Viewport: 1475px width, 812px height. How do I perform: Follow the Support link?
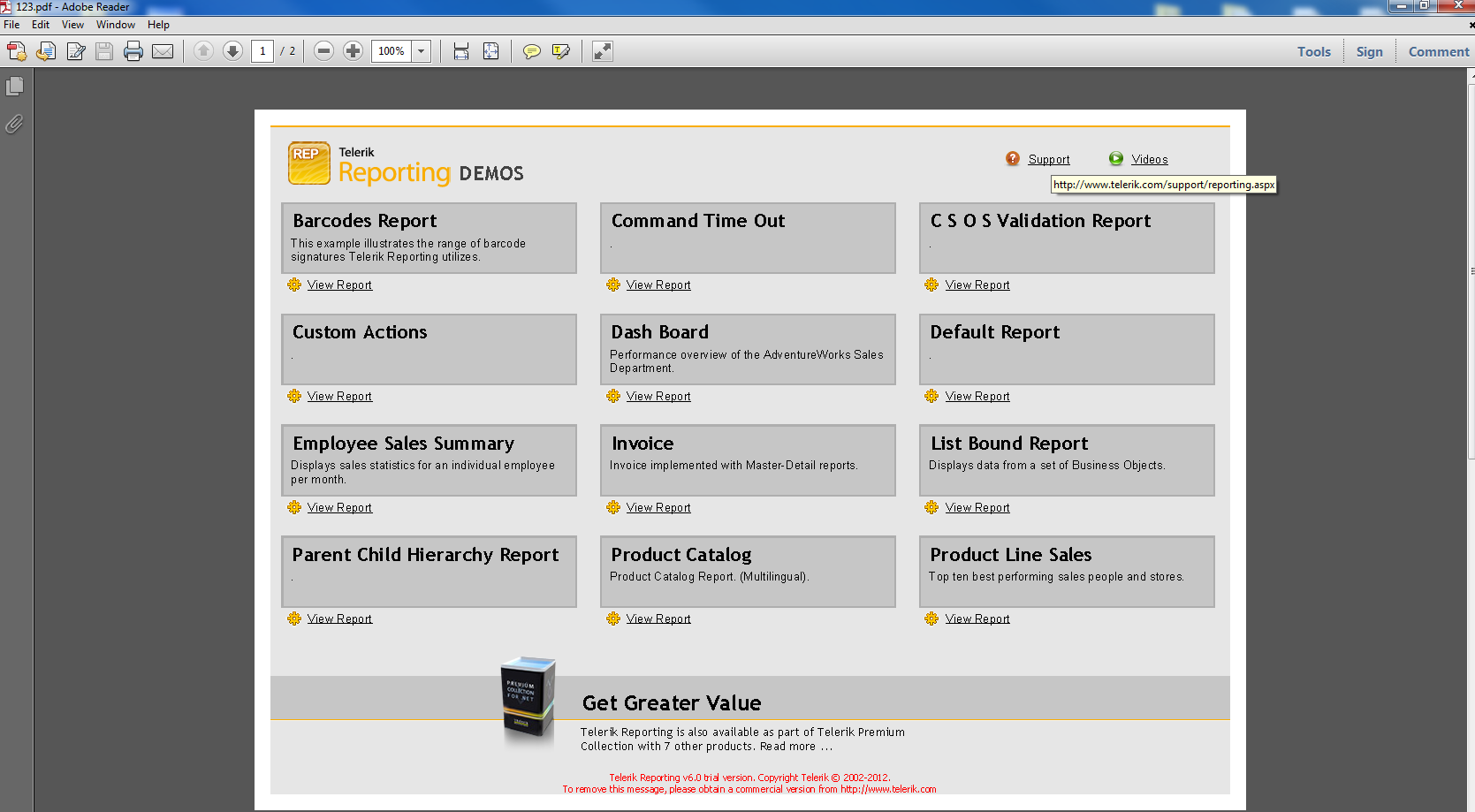pyautogui.click(x=1049, y=160)
